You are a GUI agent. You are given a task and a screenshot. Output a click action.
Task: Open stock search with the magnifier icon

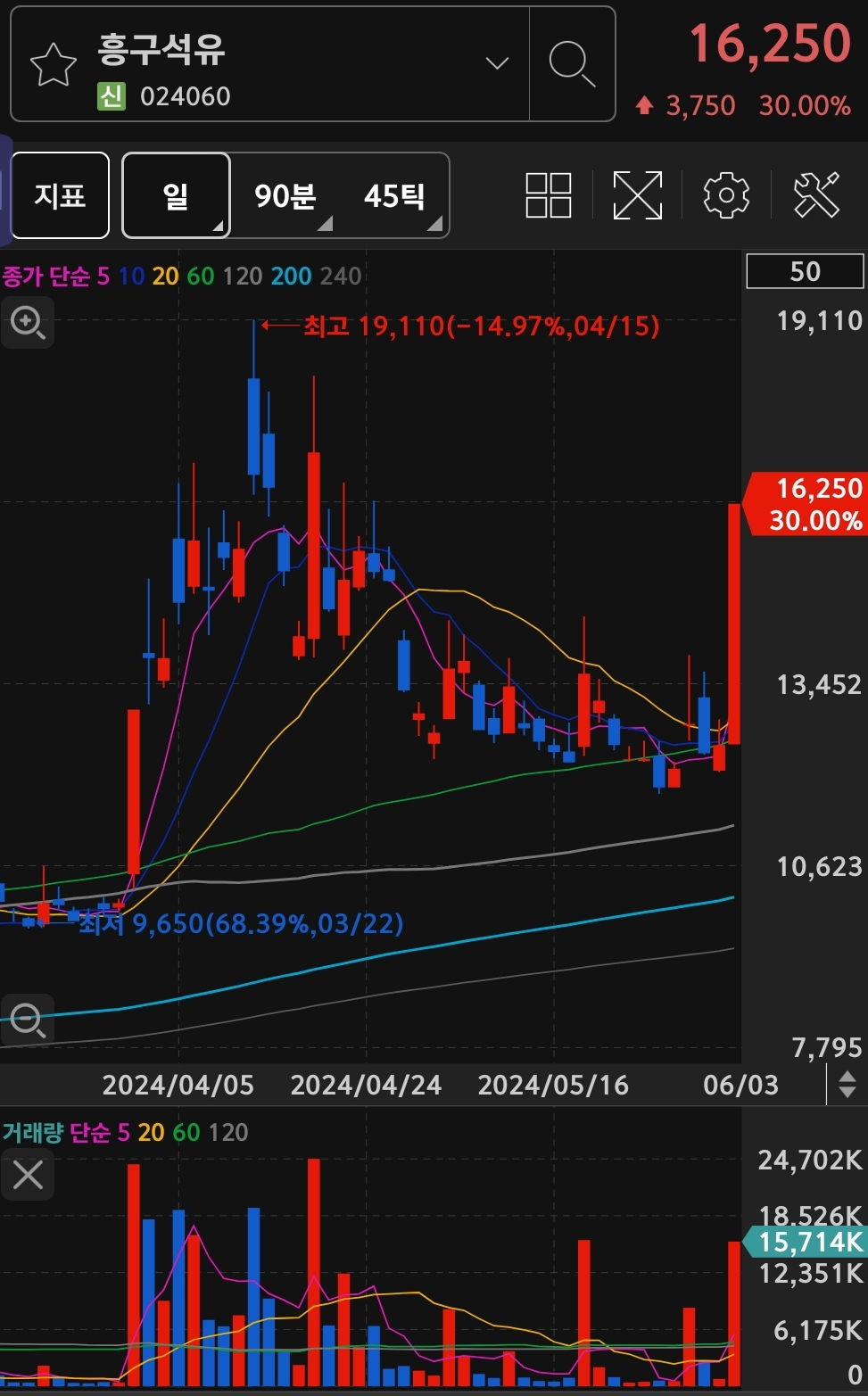tap(572, 64)
